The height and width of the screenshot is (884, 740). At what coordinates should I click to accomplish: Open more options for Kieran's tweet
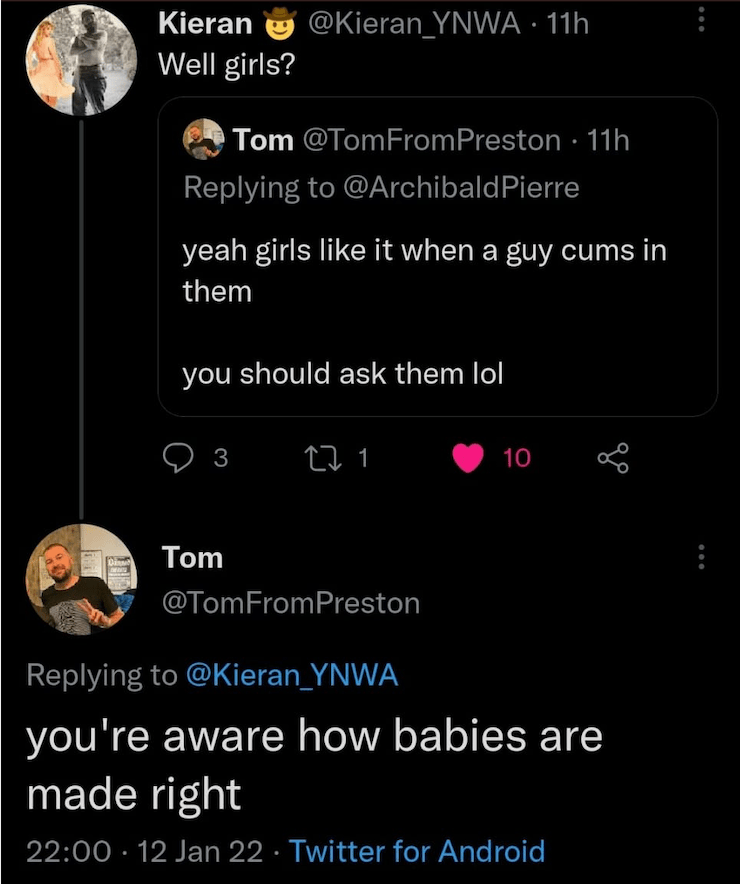[701, 22]
